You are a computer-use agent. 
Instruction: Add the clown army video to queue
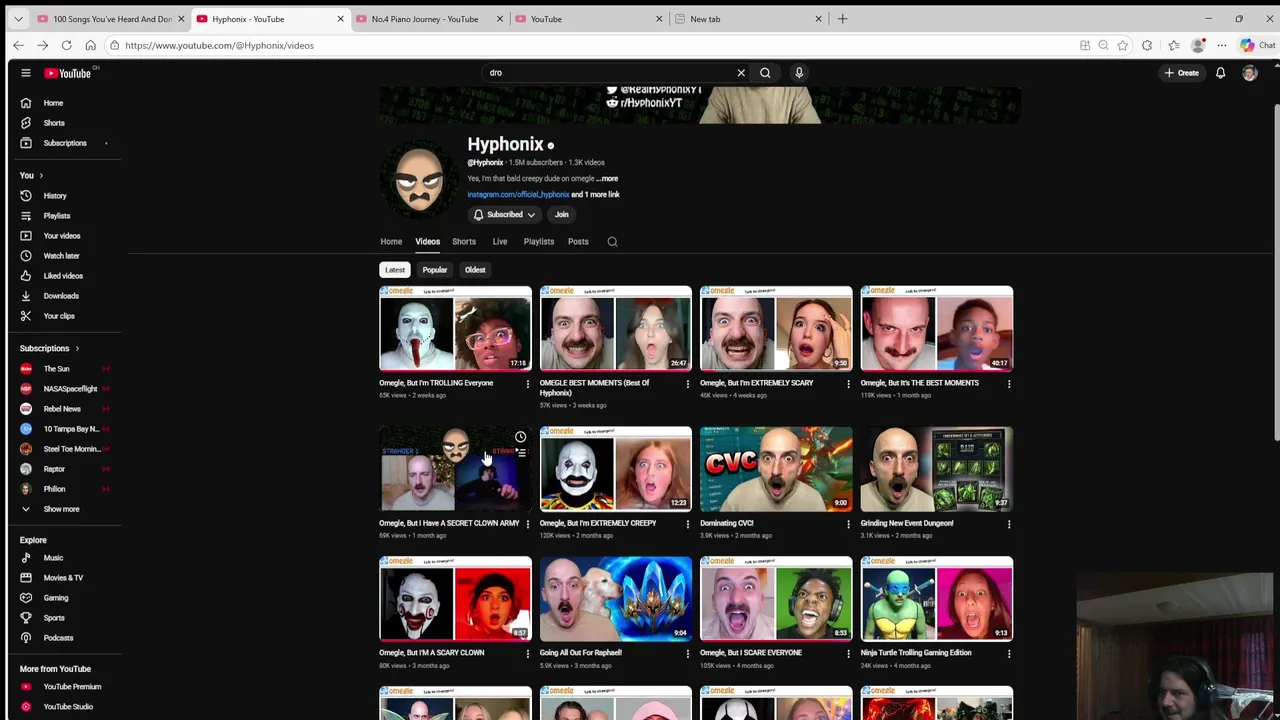(520, 453)
